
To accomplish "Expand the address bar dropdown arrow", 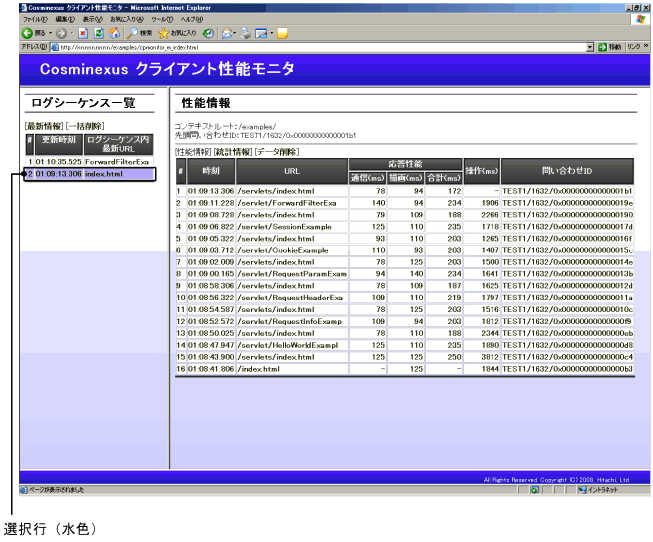I will [590, 46].
